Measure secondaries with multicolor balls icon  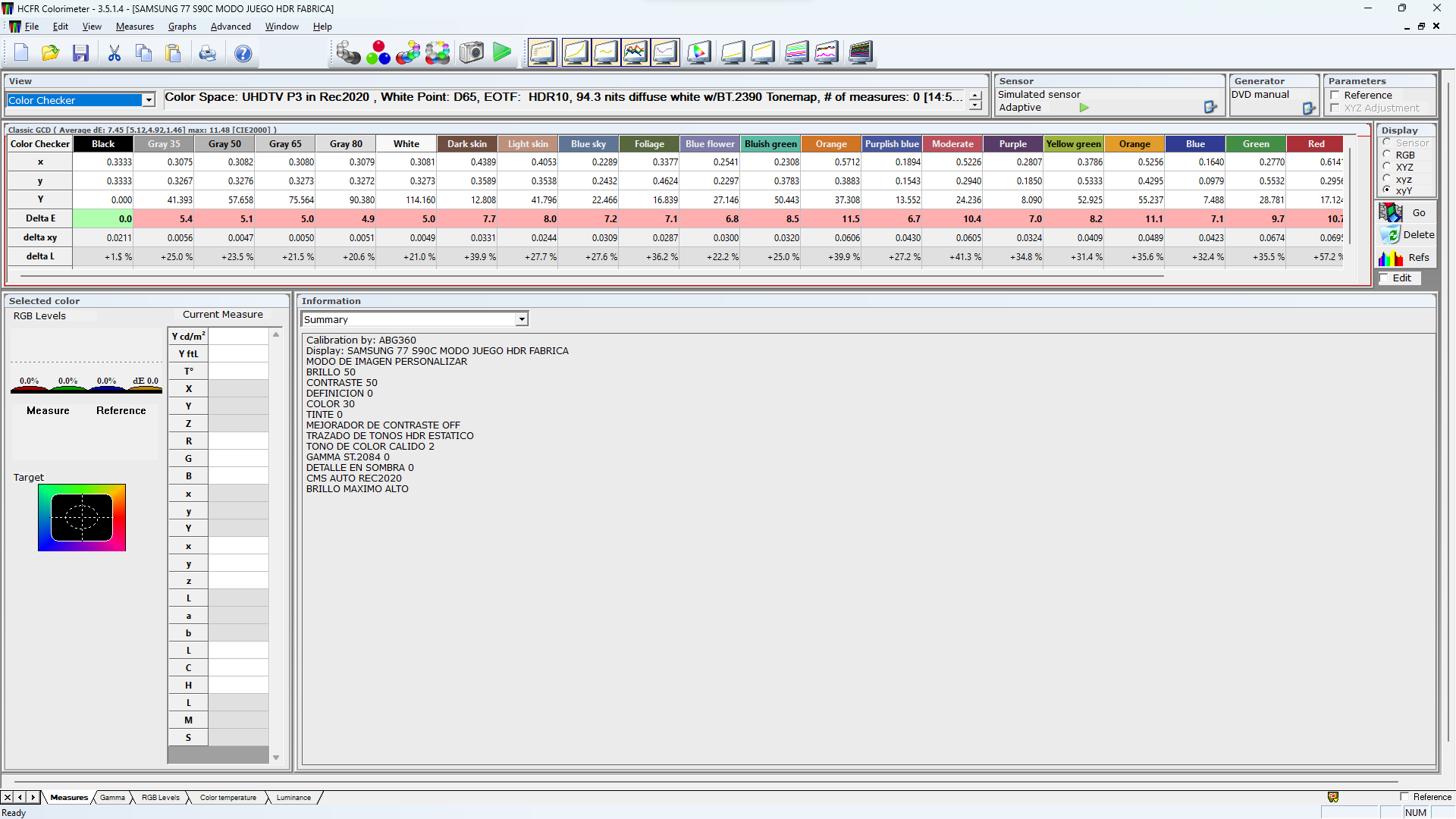point(408,52)
